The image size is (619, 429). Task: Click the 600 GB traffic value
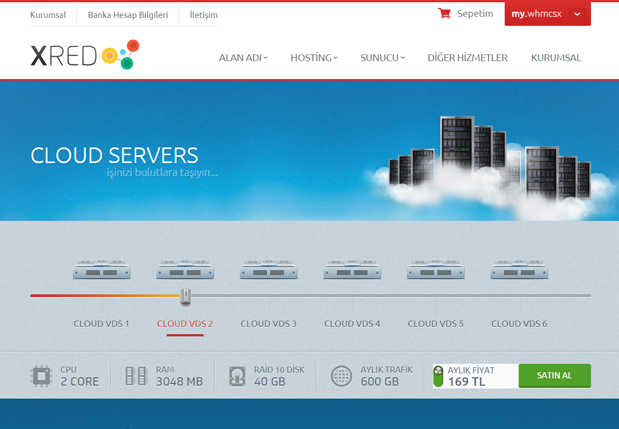[x=379, y=382]
